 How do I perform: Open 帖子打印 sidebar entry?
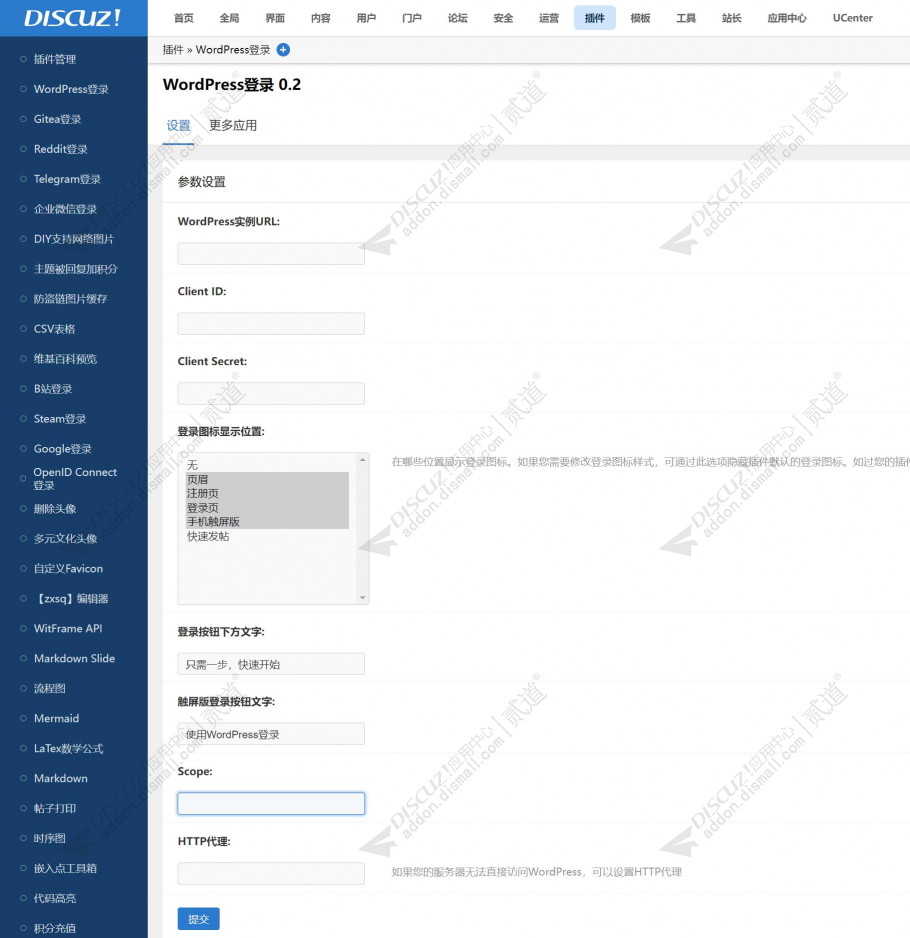pyautogui.click(x=55, y=808)
